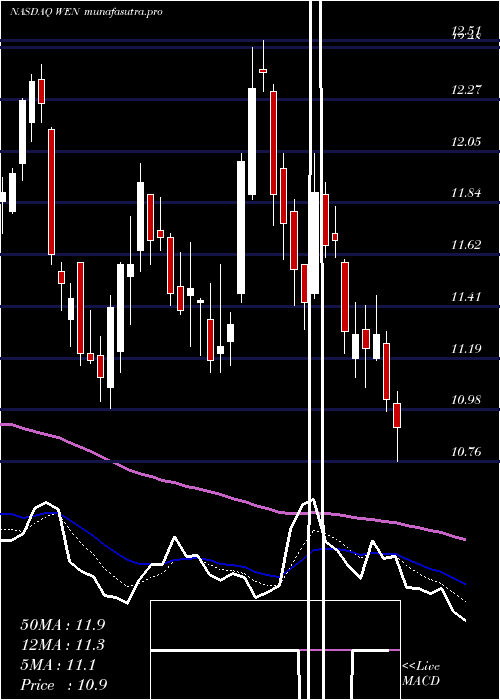Select the 10.76 price level label
This screenshot has width=500, height=700.
click(x=467, y=452)
